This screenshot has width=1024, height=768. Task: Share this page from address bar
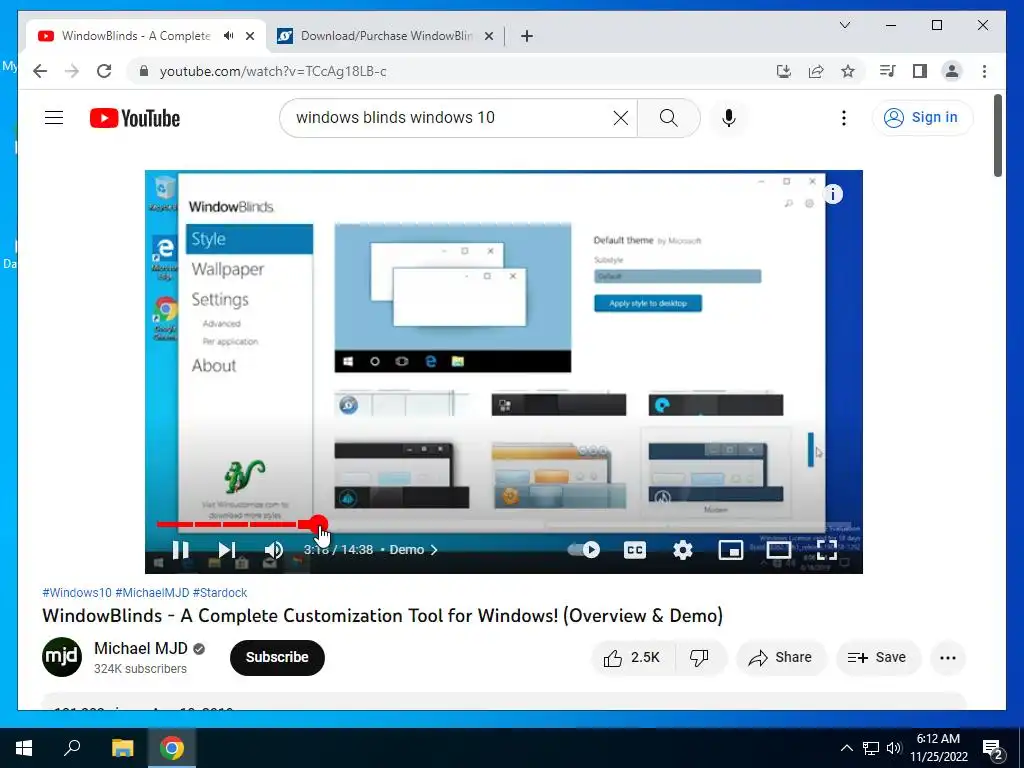(816, 71)
